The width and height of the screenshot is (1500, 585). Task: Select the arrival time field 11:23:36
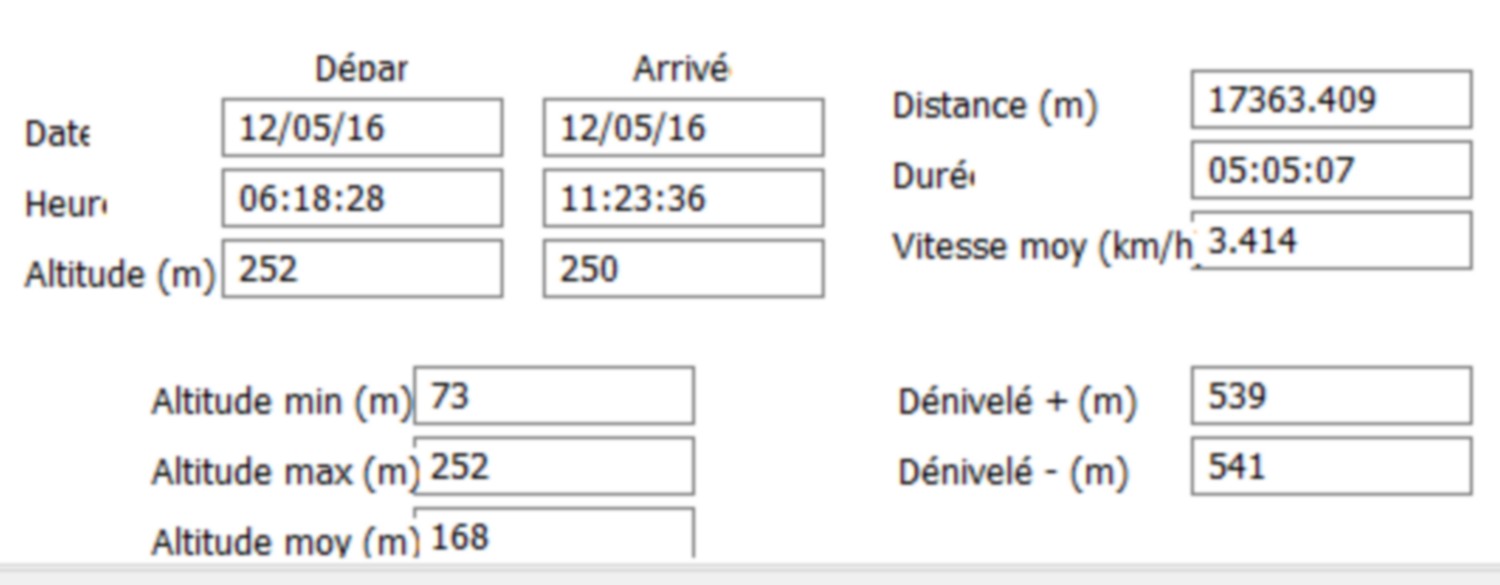(x=684, y=198)
